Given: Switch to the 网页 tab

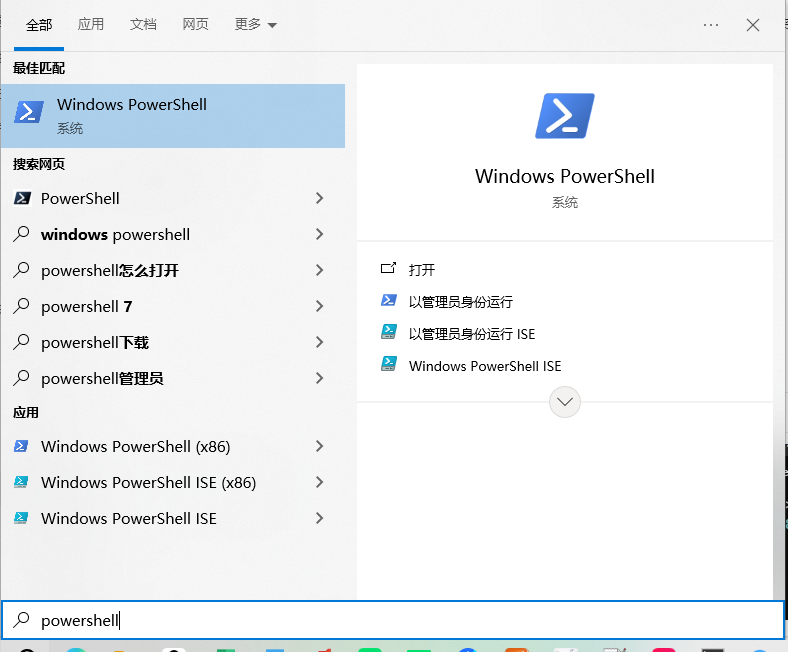Looking at the screenshot, I should tap(195, 24).
